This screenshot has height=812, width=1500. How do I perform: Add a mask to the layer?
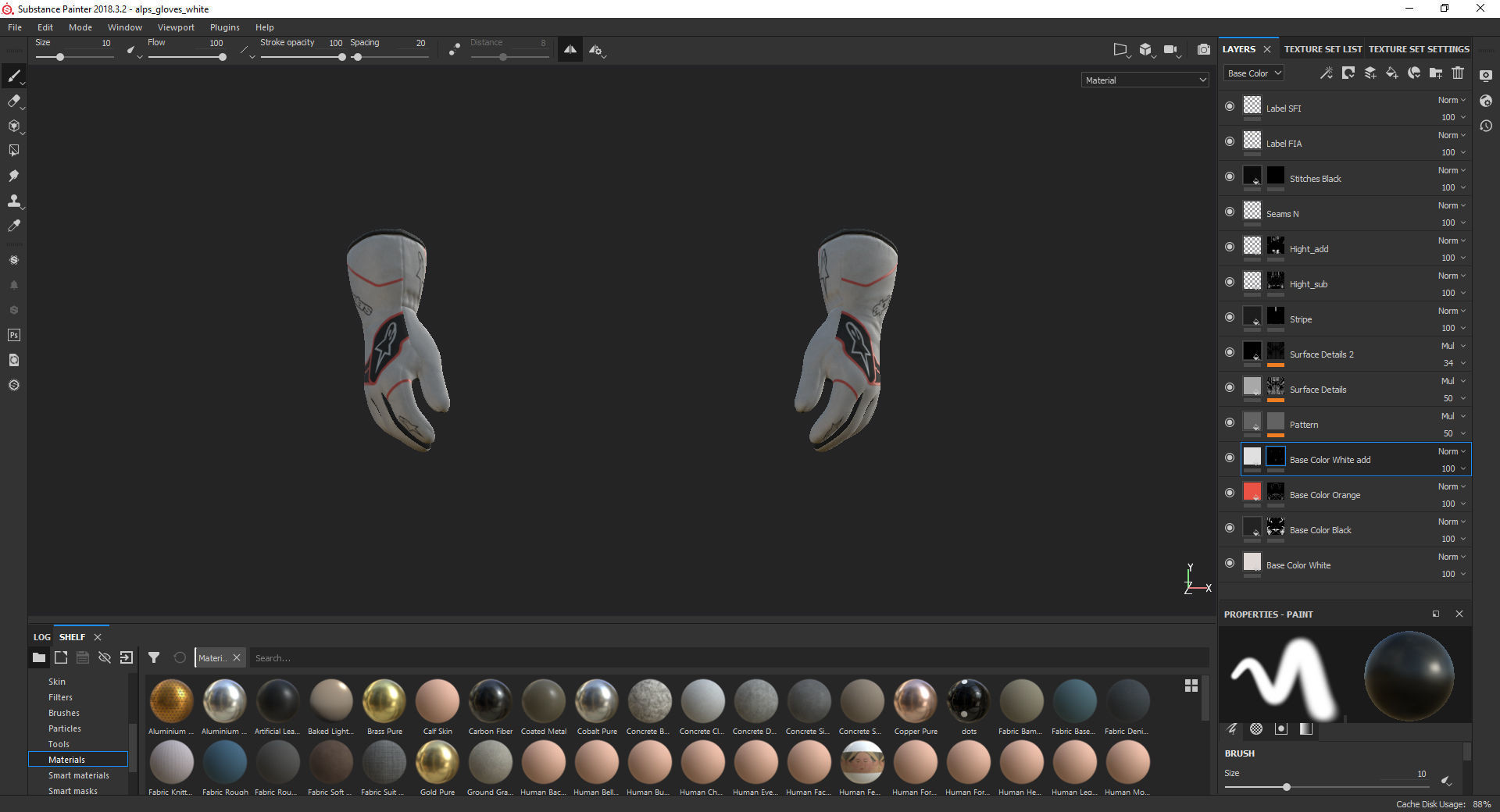coord(1348,73)
